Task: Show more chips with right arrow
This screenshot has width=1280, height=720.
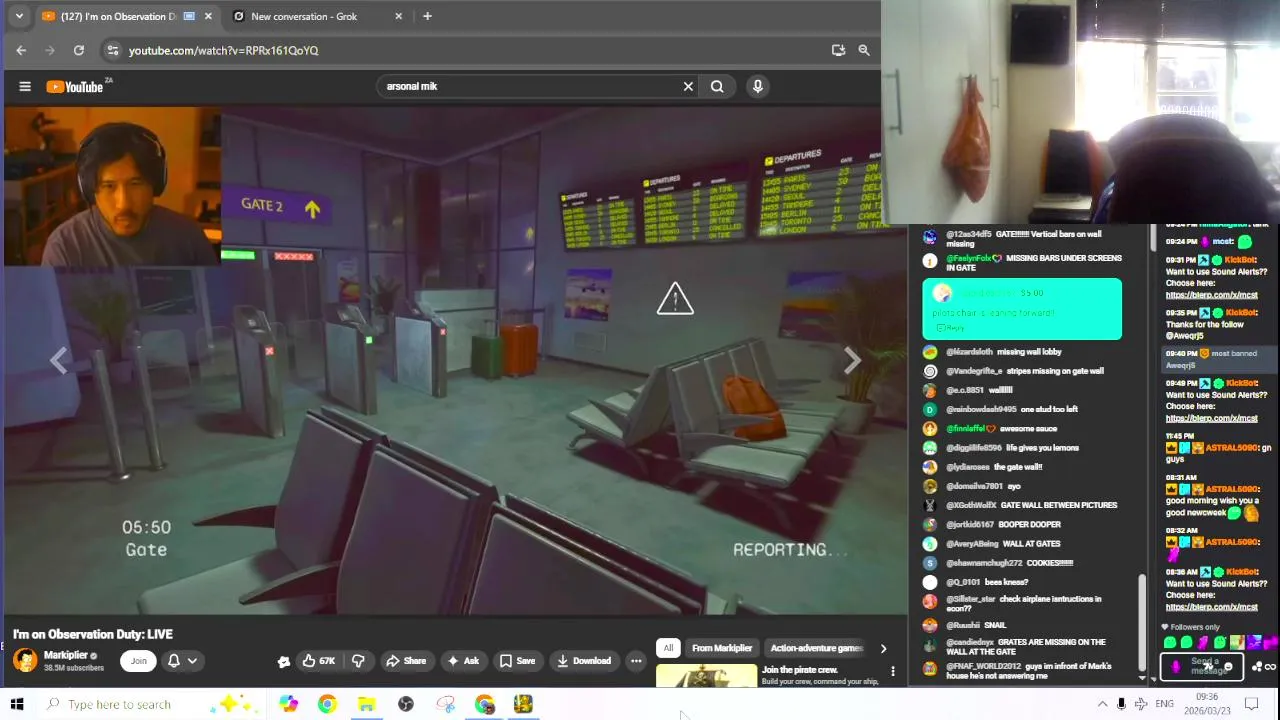Action: (x=883, y=648)
